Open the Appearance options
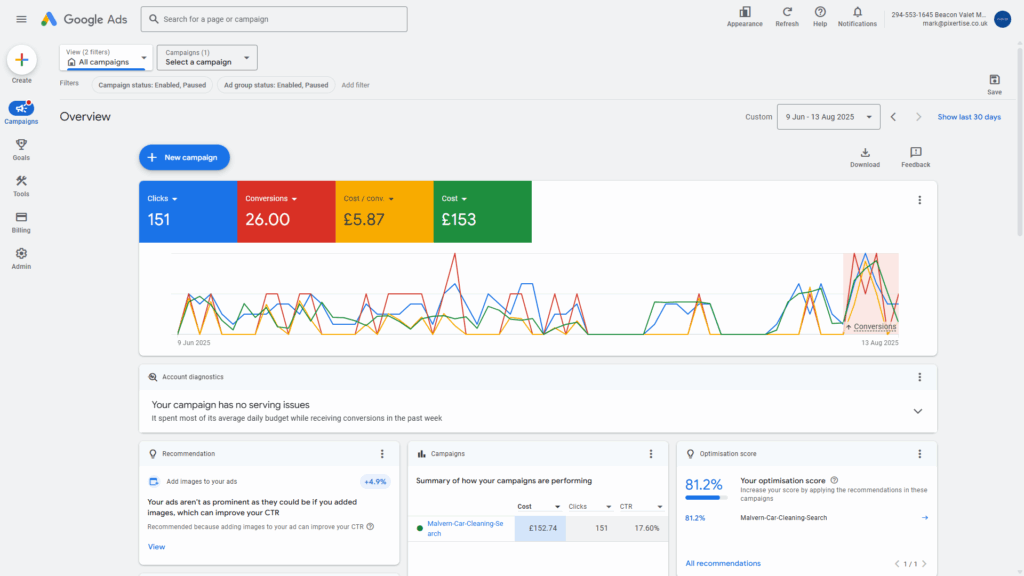 click(x=744, y=17)
